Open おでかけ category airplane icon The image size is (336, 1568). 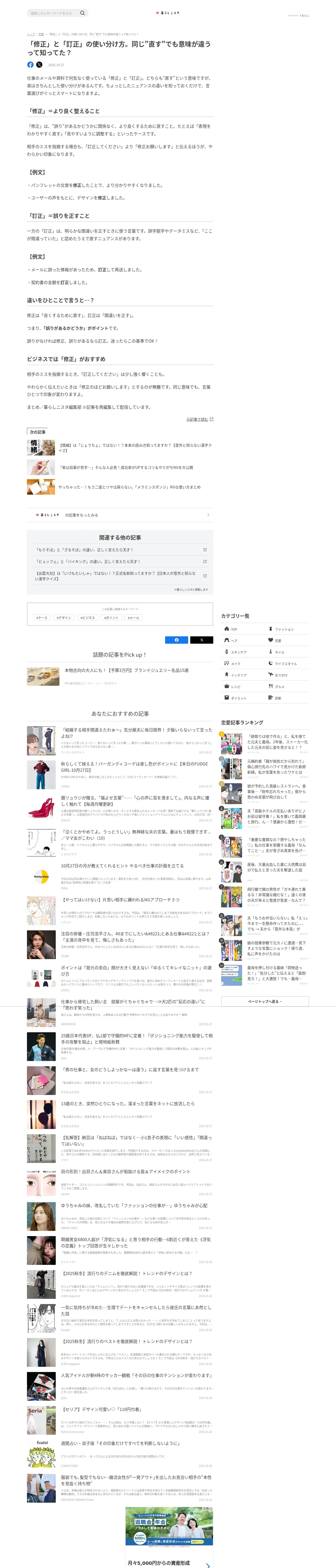[x=271, y=675]
